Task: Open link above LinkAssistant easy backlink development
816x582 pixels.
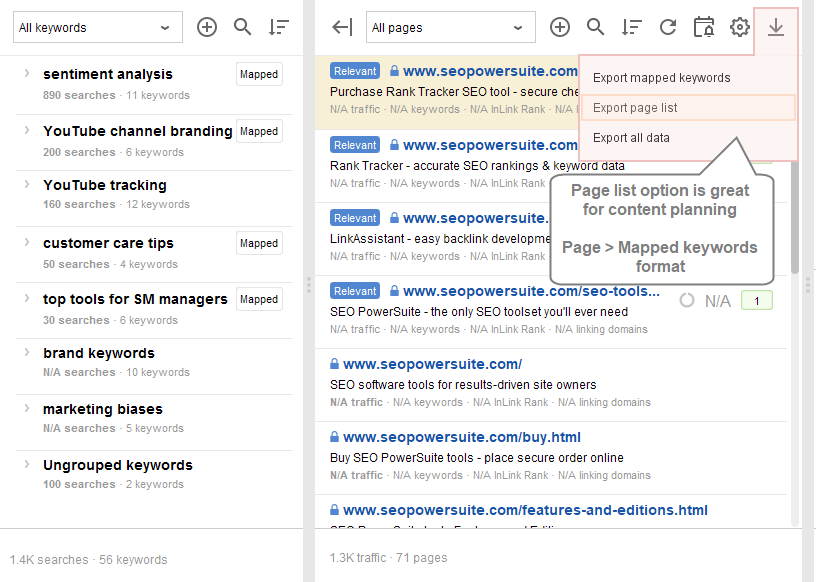Action: click(476, 218)
